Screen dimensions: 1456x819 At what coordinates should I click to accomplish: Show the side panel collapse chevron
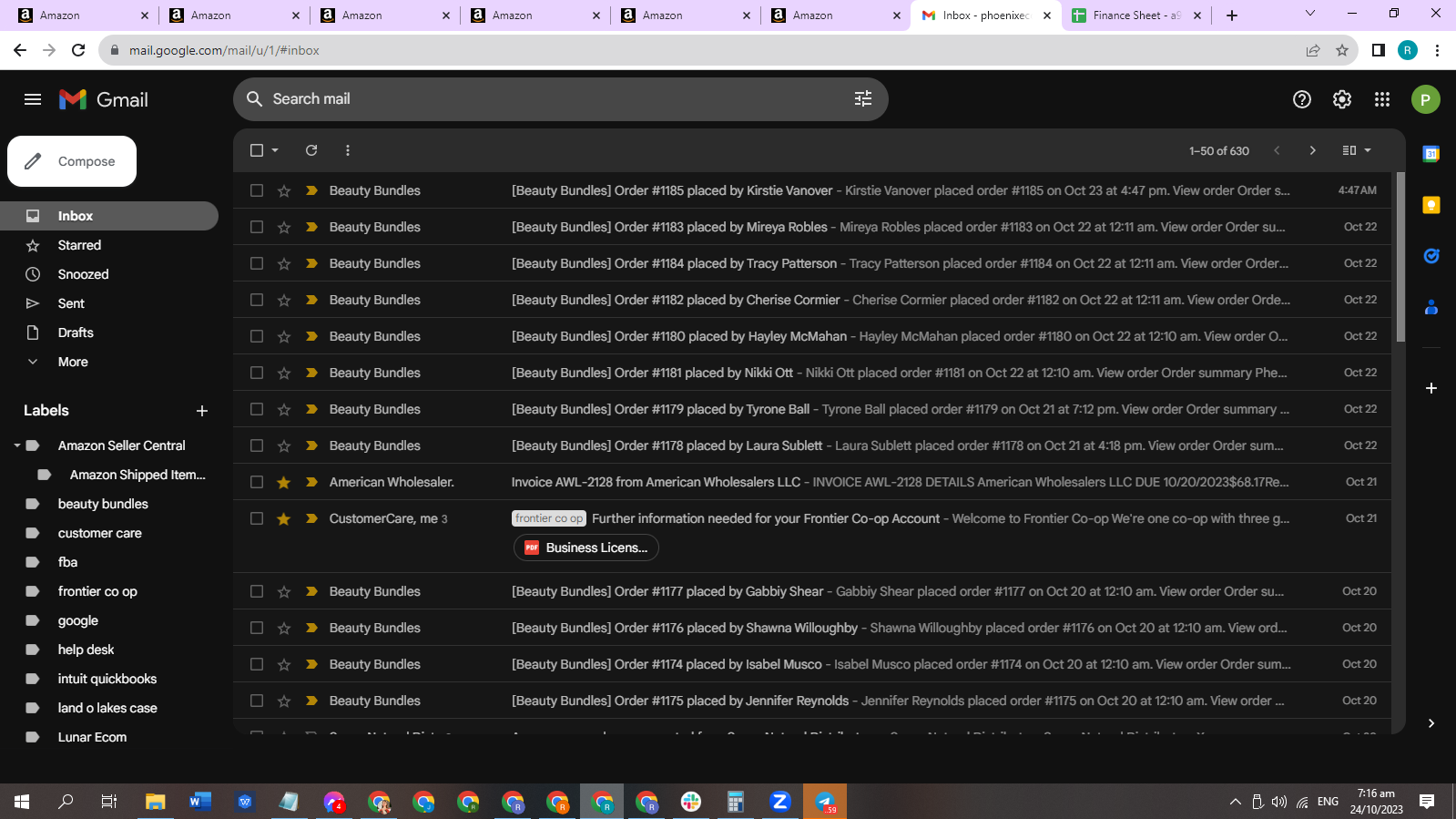[x=1431, y=723]
